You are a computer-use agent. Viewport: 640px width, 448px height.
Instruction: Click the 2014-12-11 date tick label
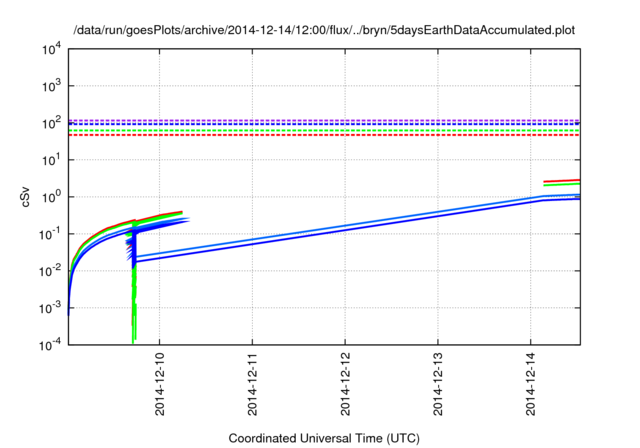[252, 384]
